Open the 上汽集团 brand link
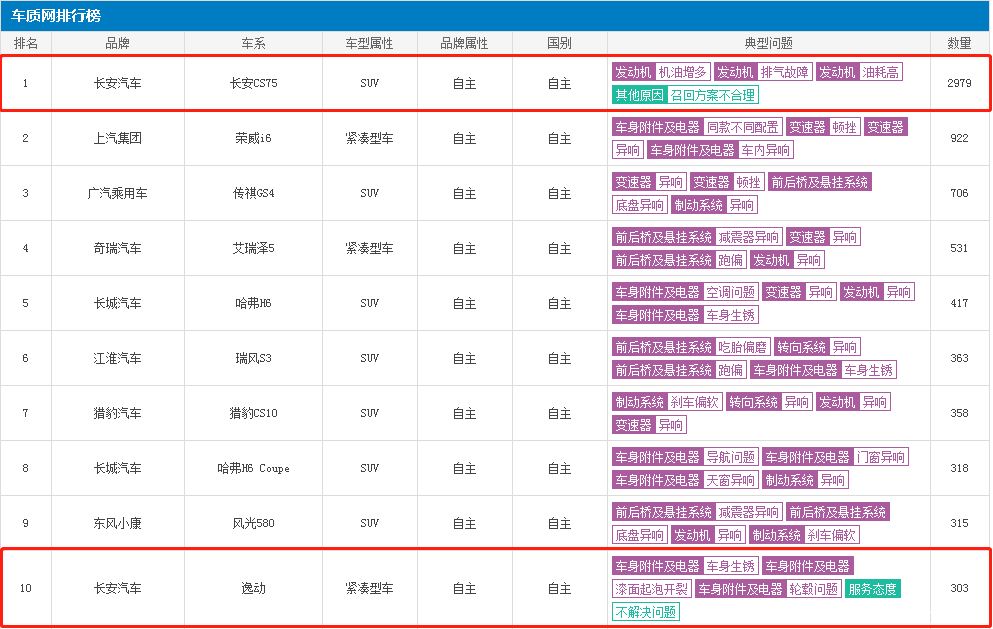This screenshot has width=993, height=629. click(117, 138)
